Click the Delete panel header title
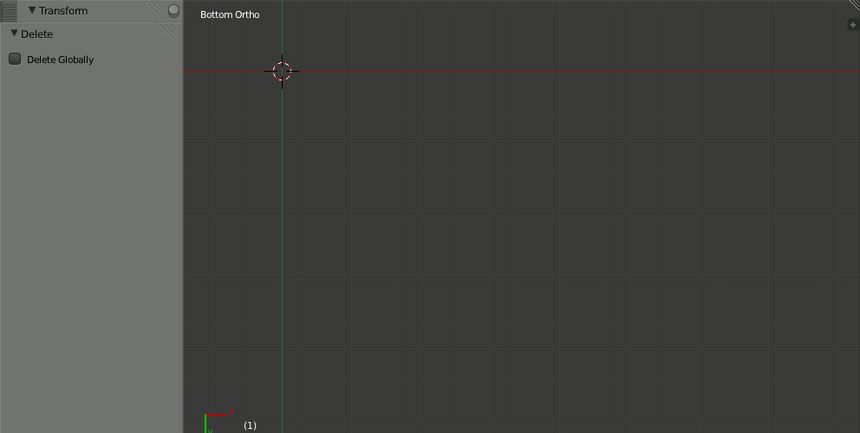The width and height of the screenshot is (860, 433). coord(37,34)
